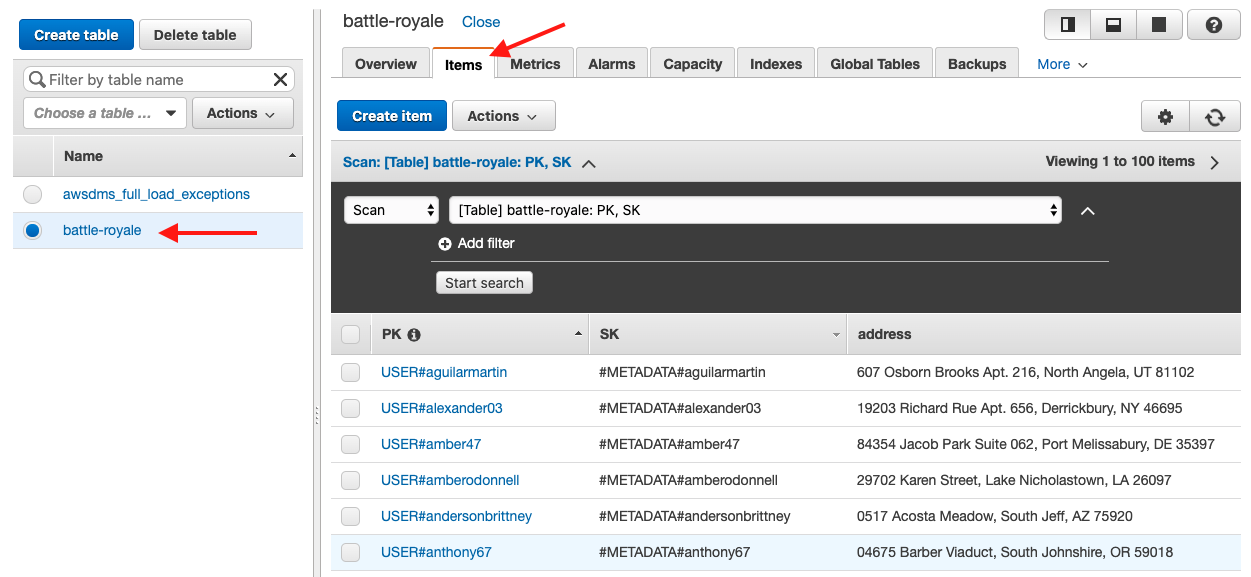Focus the Filter by table name field
The height and width of the screenshot is (577, 1251).
point(158,80)
